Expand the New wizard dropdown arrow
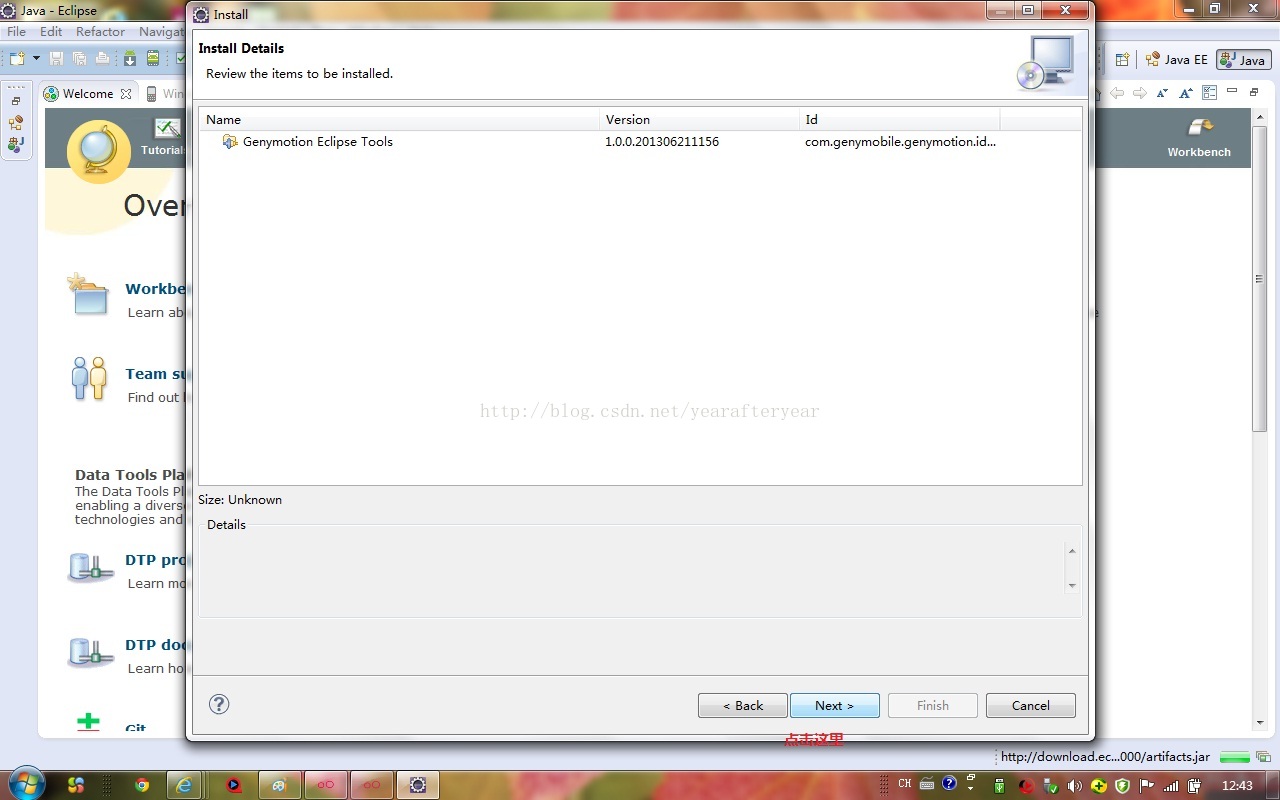1280x800 pixels. (x=36, y=59)
